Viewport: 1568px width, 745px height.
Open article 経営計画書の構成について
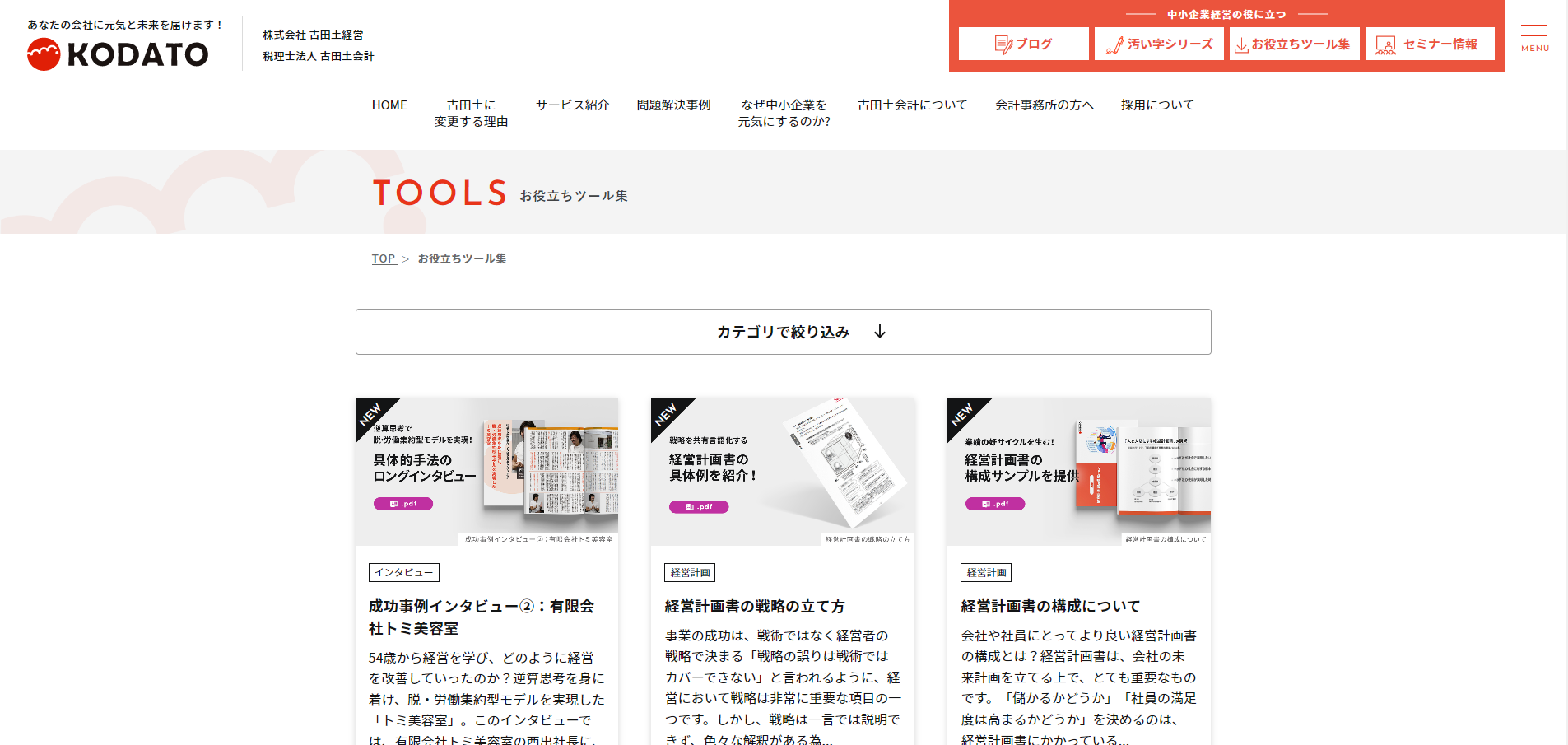(x=1051, y=607)
